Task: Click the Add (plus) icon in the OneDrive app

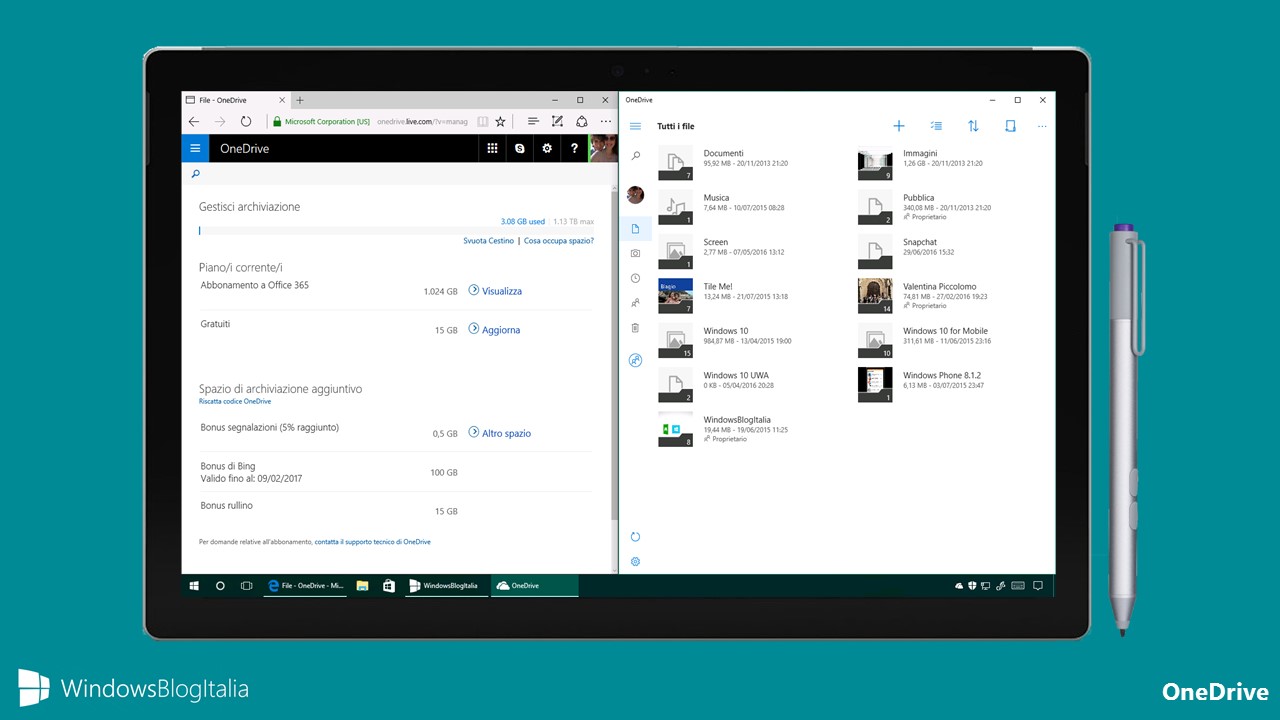Action: coord(899,126)
